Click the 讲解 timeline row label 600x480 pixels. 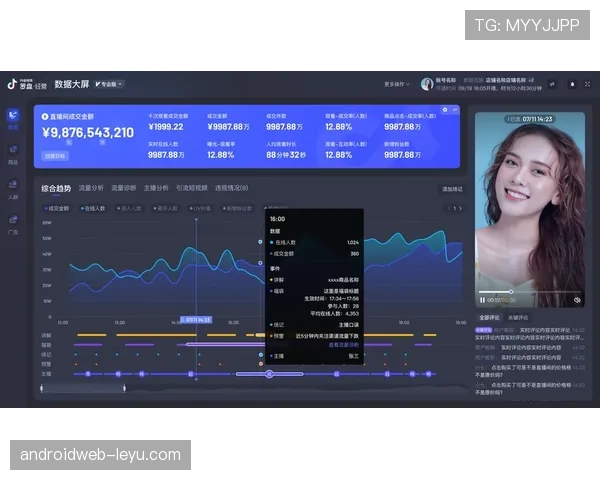(x=46, y=335)
